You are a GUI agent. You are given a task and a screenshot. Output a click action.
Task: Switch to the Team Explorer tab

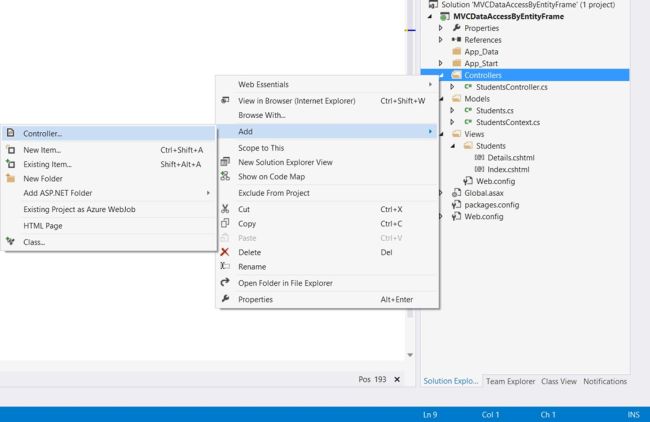[x=510, y=381]
